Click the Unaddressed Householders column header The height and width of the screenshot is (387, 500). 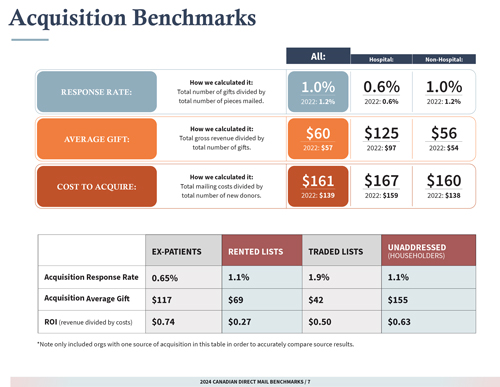429,250
